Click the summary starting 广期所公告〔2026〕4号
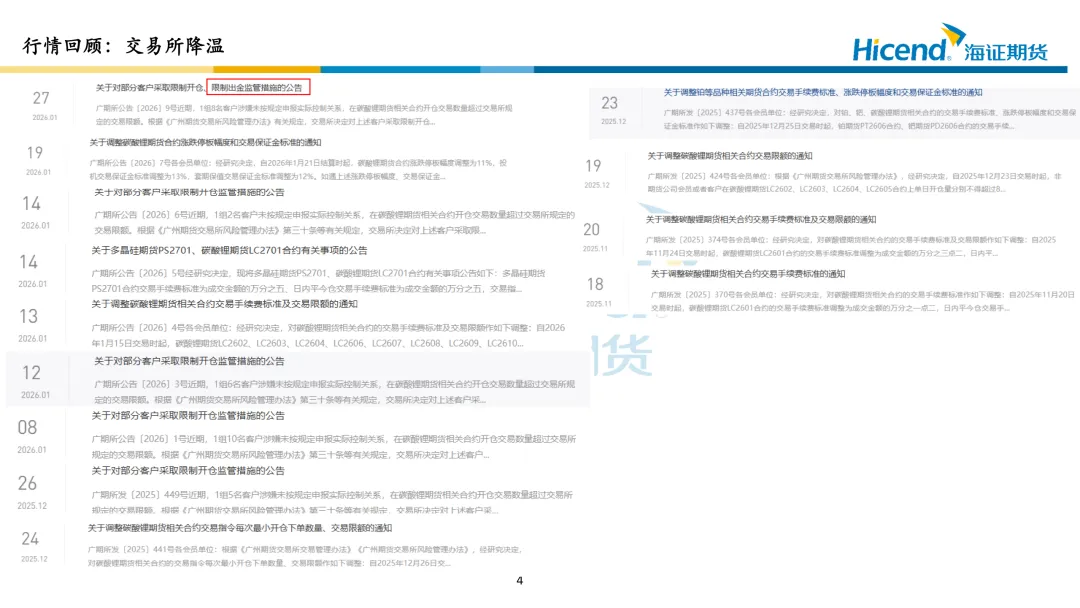This screenshot has height=608, width=1080. pos(328,335)
